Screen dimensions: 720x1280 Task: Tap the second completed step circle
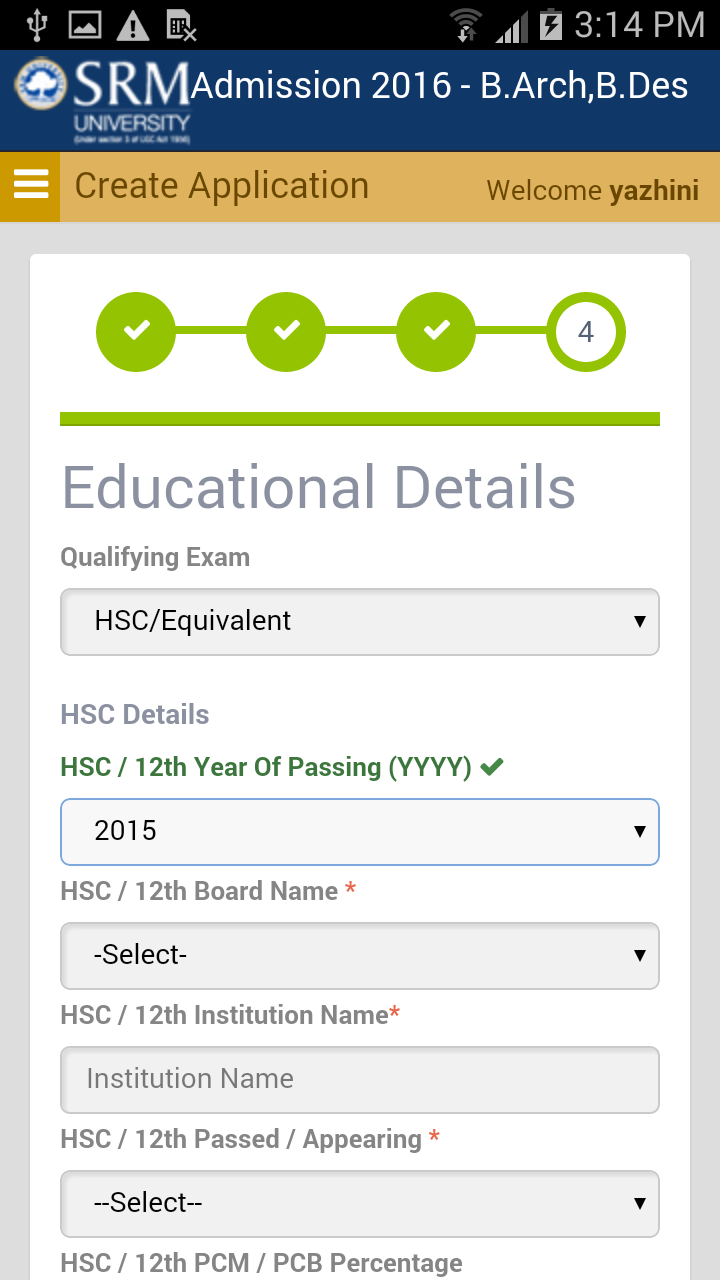[x=286, y=331]
